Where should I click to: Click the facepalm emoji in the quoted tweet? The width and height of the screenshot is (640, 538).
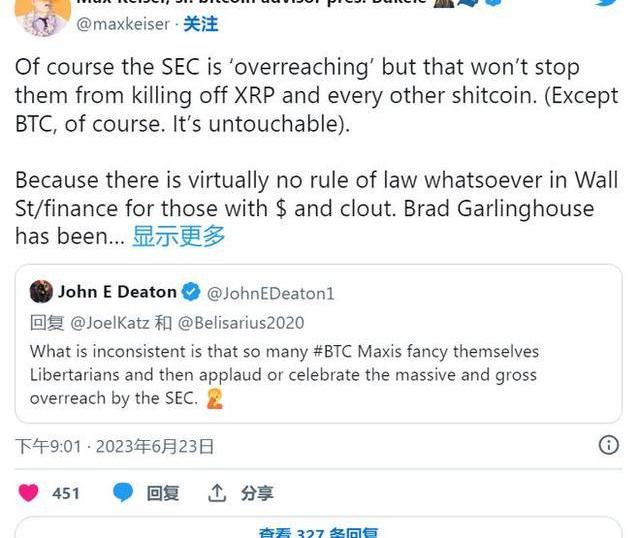215,398
